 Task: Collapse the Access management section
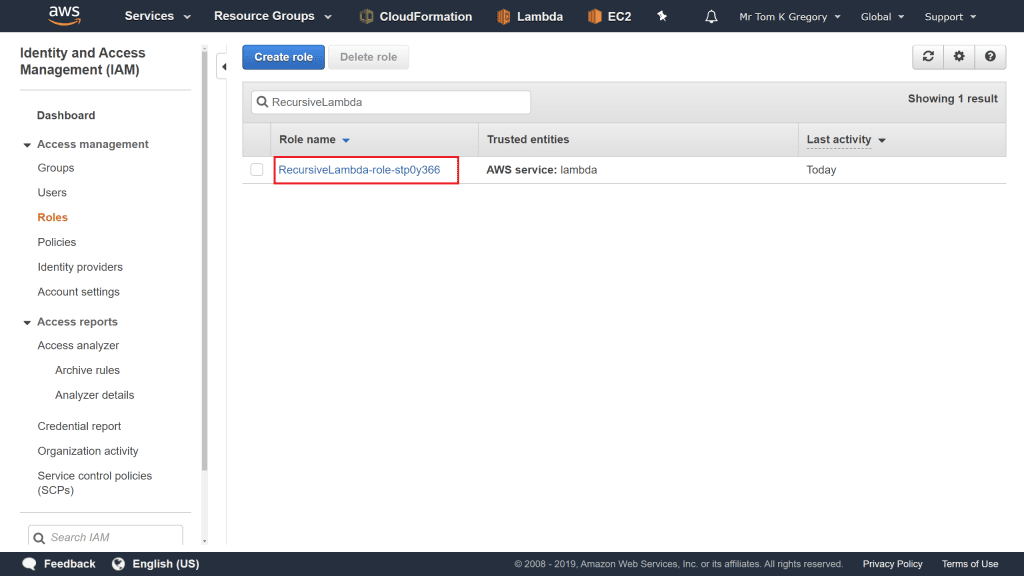tap(27, 145)
